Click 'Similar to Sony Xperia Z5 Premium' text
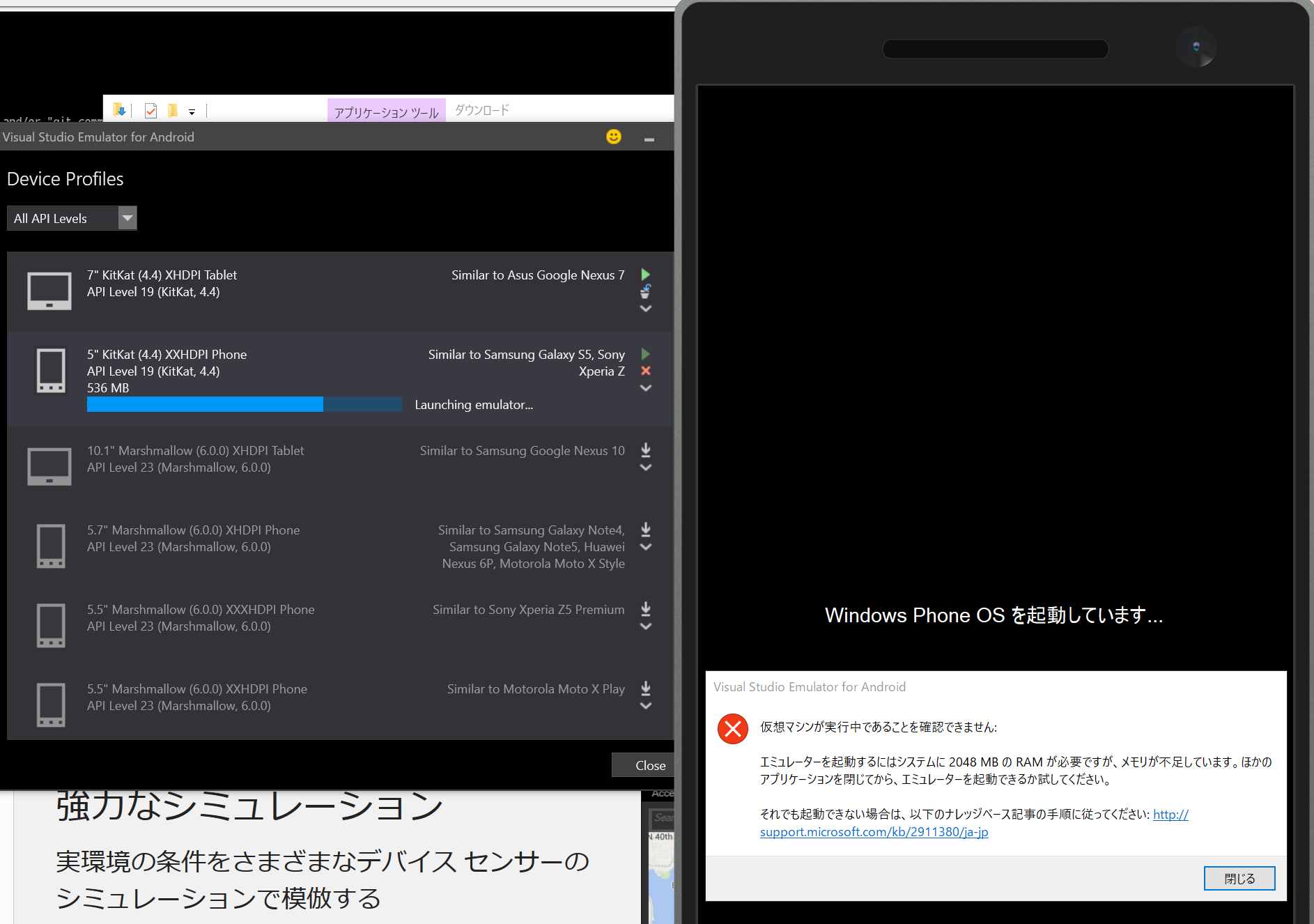1314x924 pixels. 528,610
